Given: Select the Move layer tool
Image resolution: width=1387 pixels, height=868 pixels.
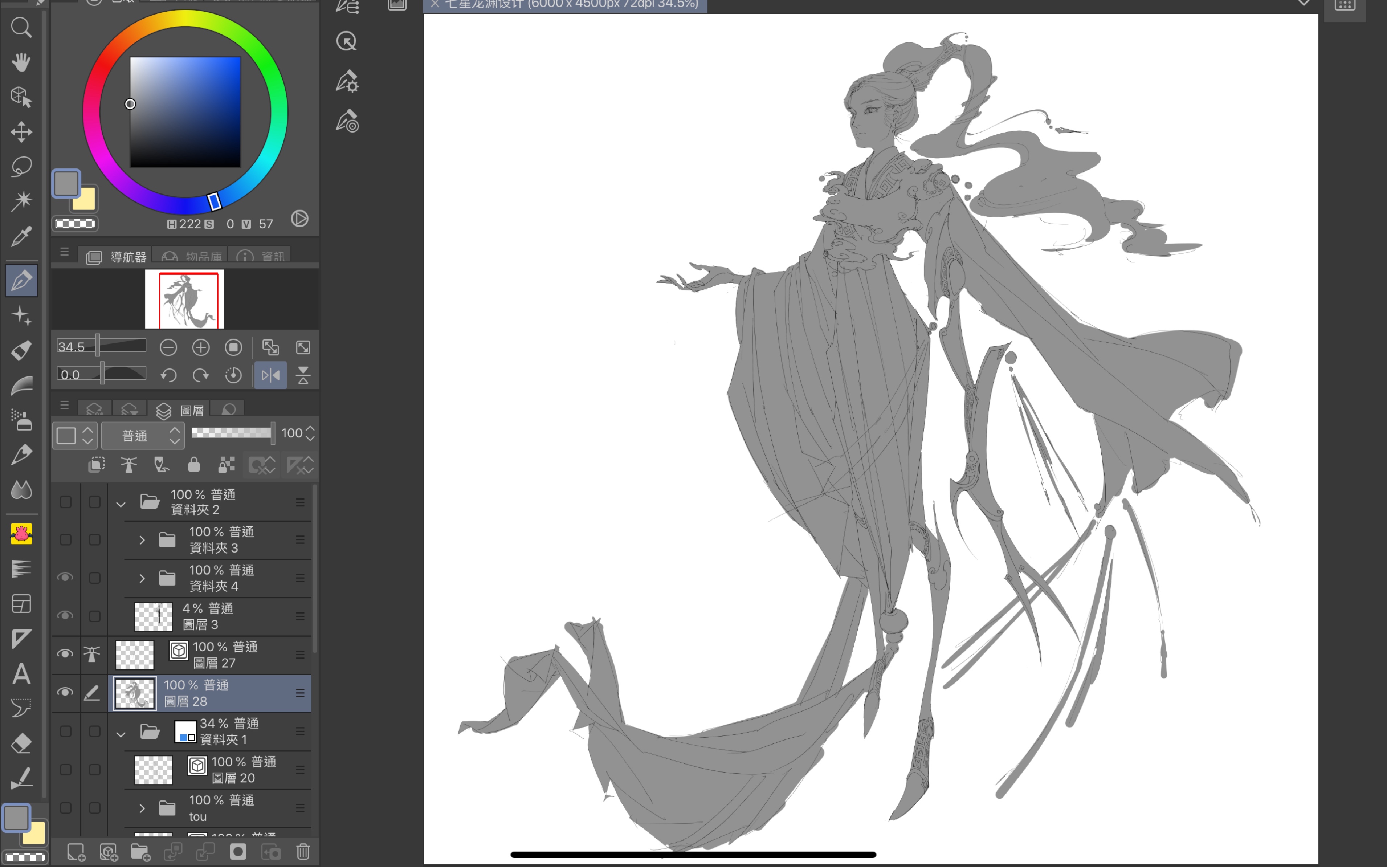Looking at the screenshot, I should pos(21,131).
